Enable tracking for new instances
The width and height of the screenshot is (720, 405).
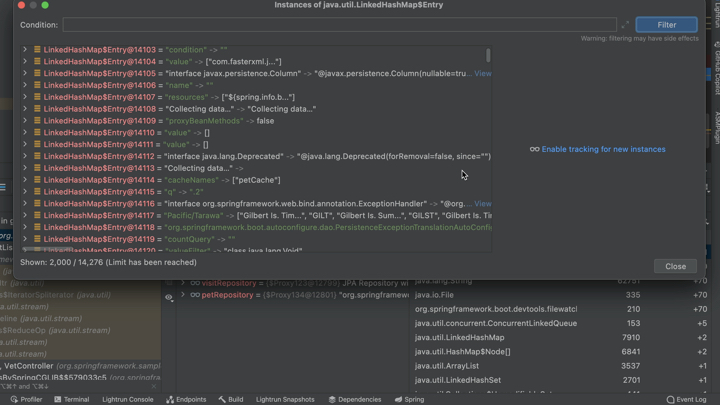(602, 149)
